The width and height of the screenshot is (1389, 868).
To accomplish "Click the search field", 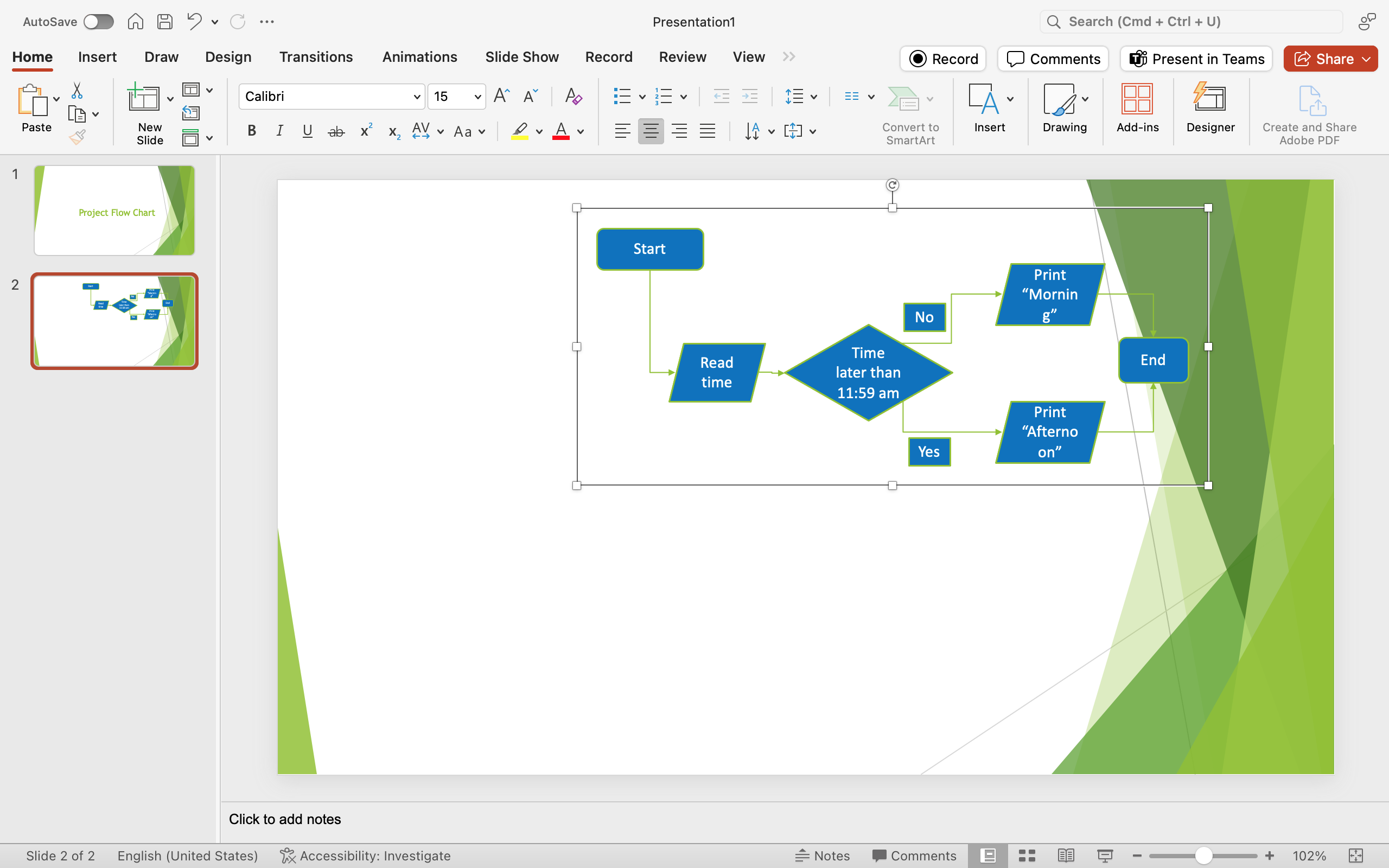I will [x=1191, y=22].
